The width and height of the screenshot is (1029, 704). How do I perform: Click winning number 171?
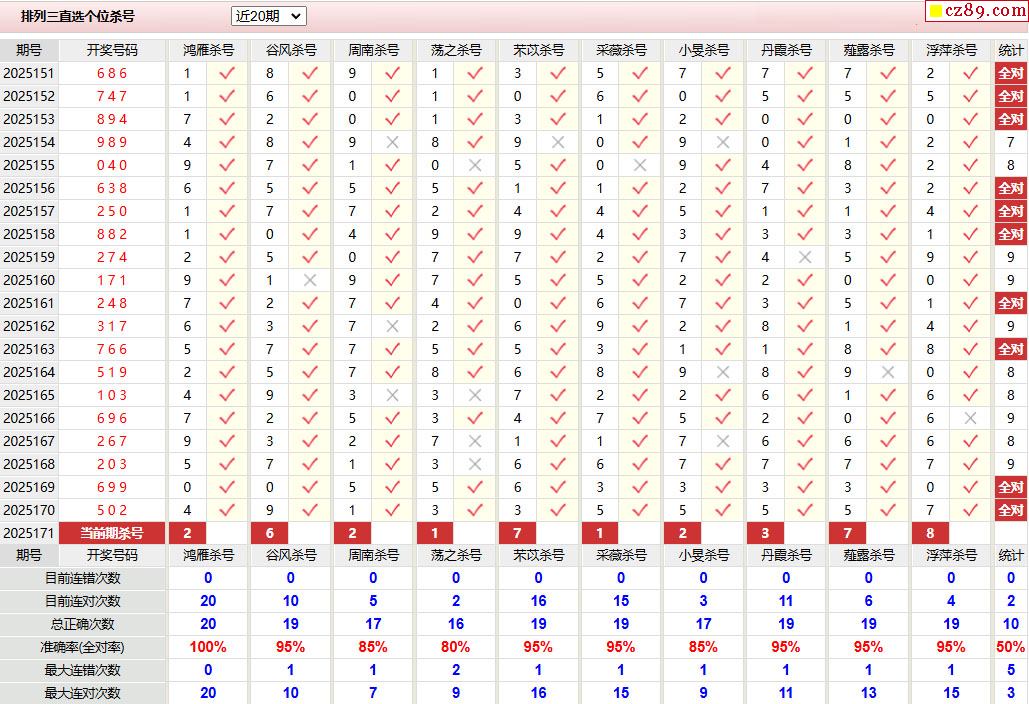(x=112, y=280)
